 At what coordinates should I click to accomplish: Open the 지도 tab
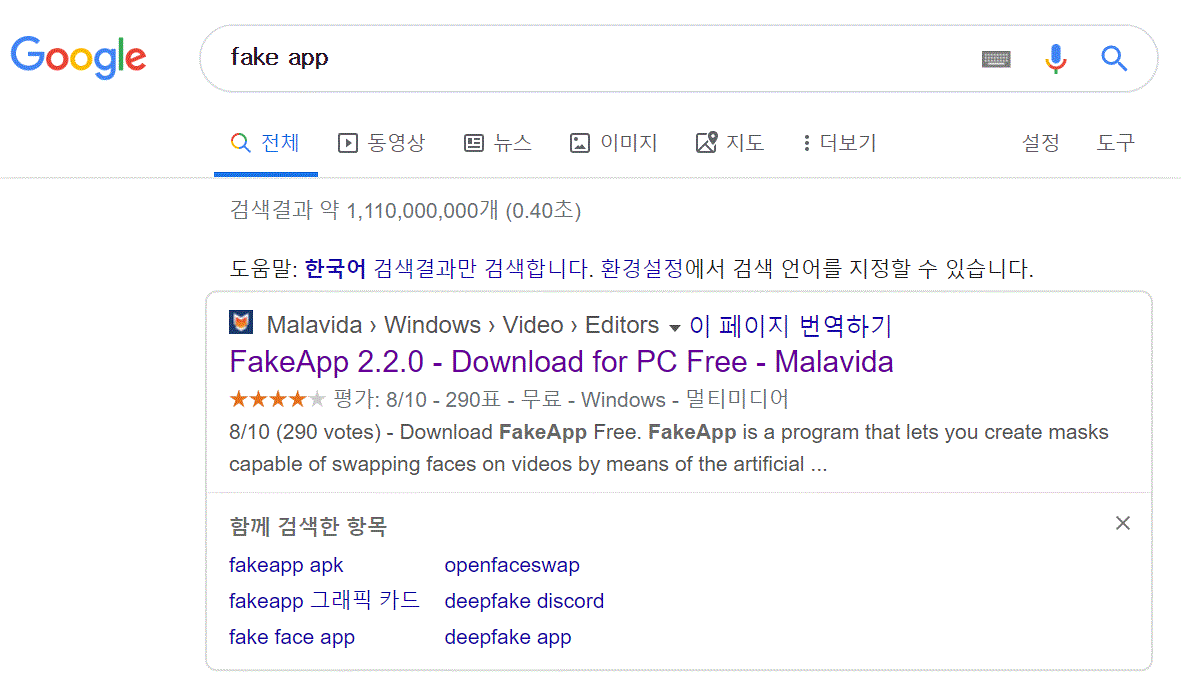730,143
